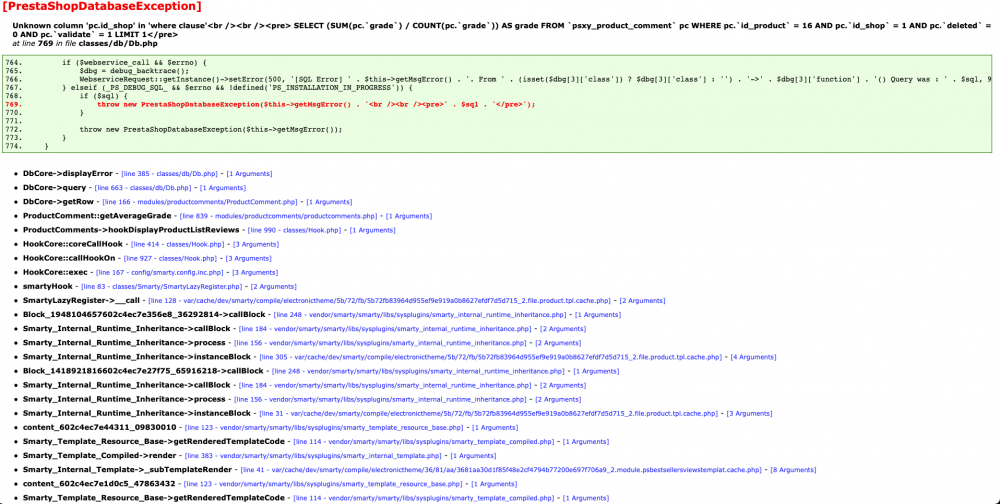Open file link for DbCore->displayError line 385
Image resolution: width=1000 pixels, height=504 pixels.
170,174
